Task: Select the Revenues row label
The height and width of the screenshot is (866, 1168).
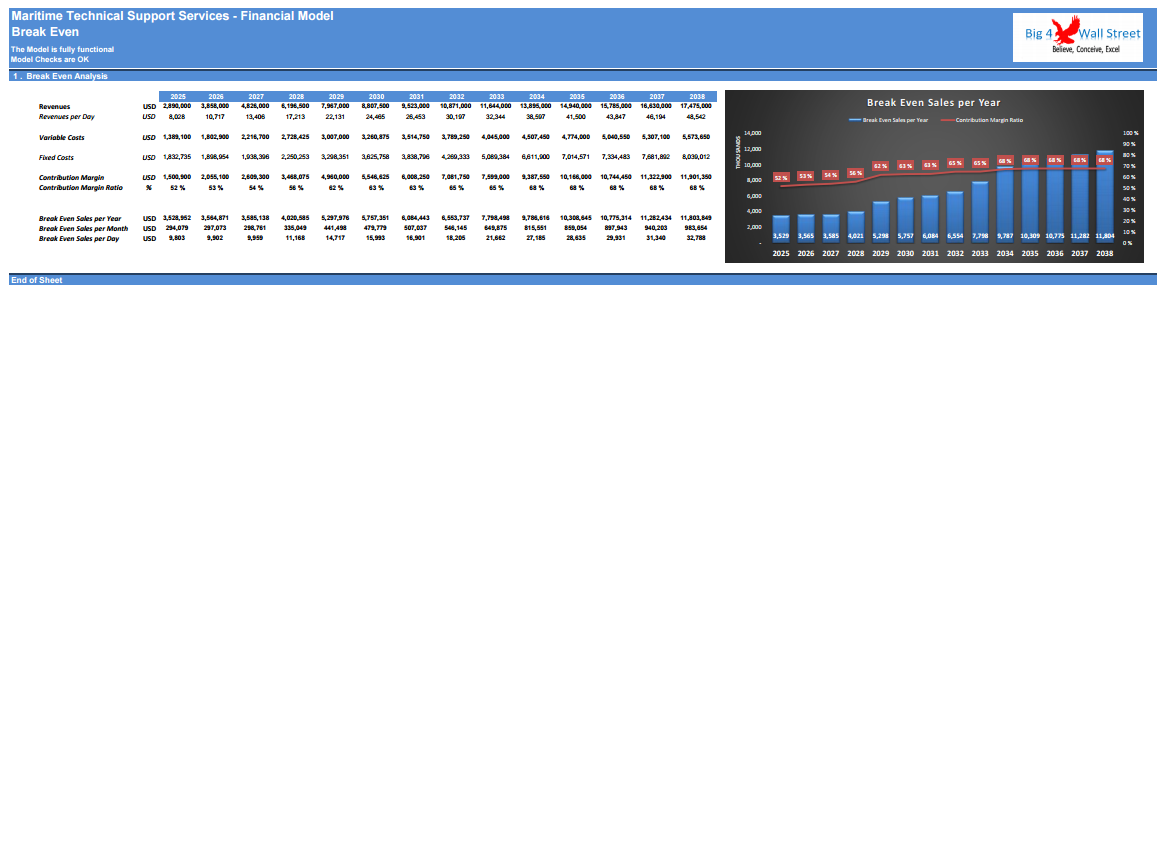Action: [53, 106]
